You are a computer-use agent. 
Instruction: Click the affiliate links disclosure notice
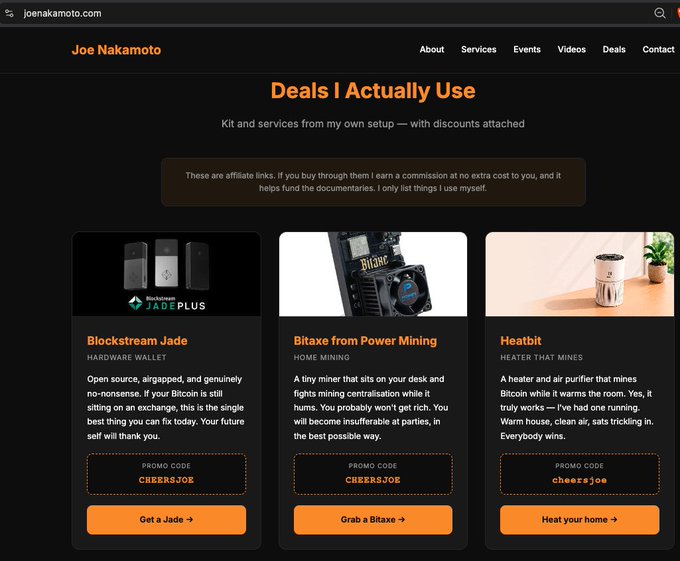[x=373, y=182]
